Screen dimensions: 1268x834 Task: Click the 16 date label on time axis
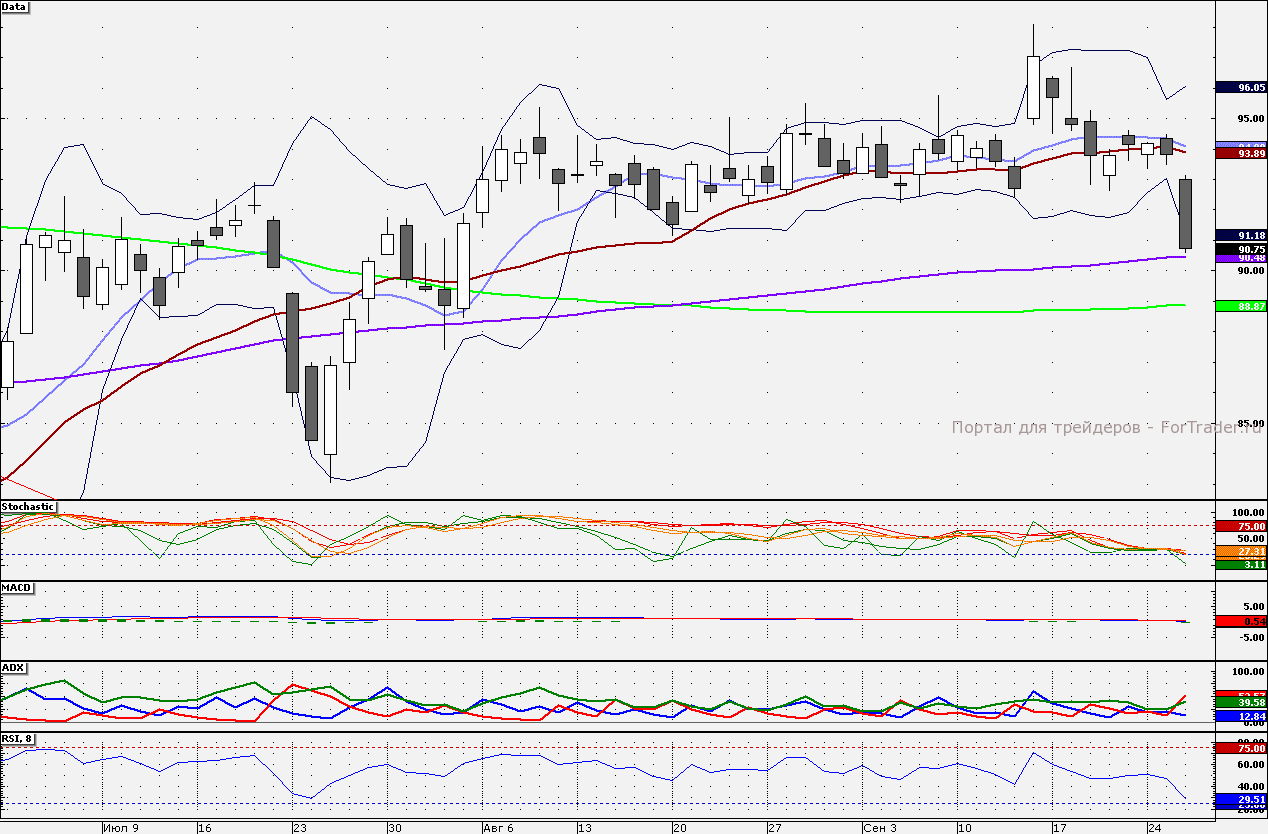click(x=203, y=828)
